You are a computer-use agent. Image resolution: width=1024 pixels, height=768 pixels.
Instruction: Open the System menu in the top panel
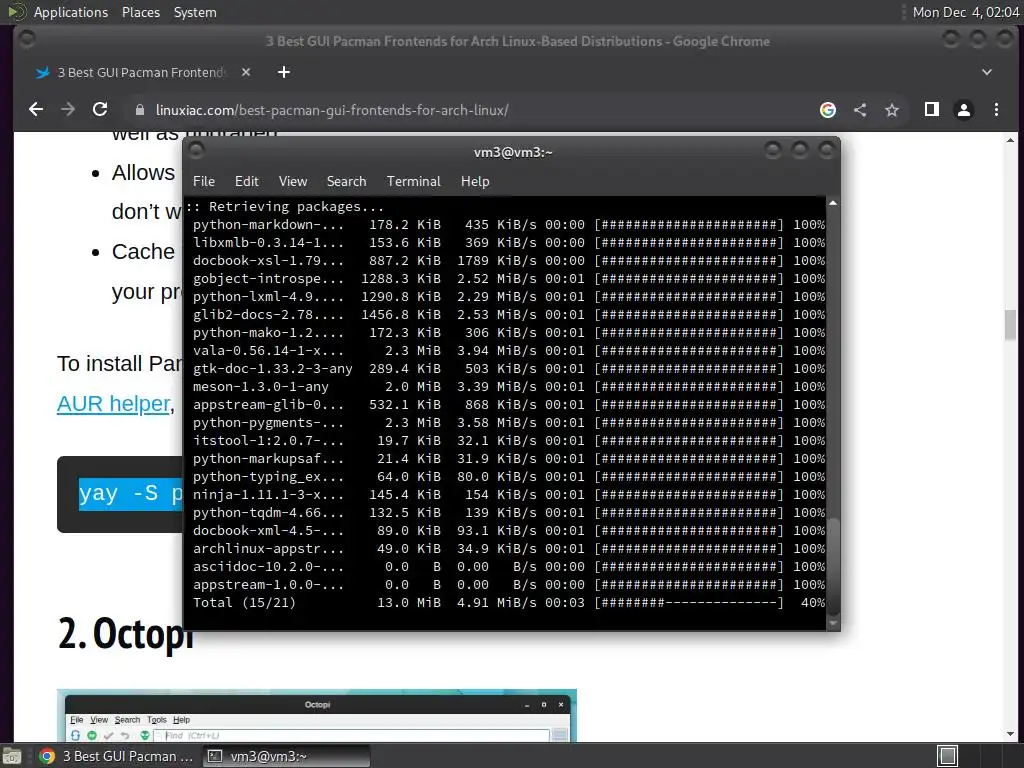(x=195, y=12)
